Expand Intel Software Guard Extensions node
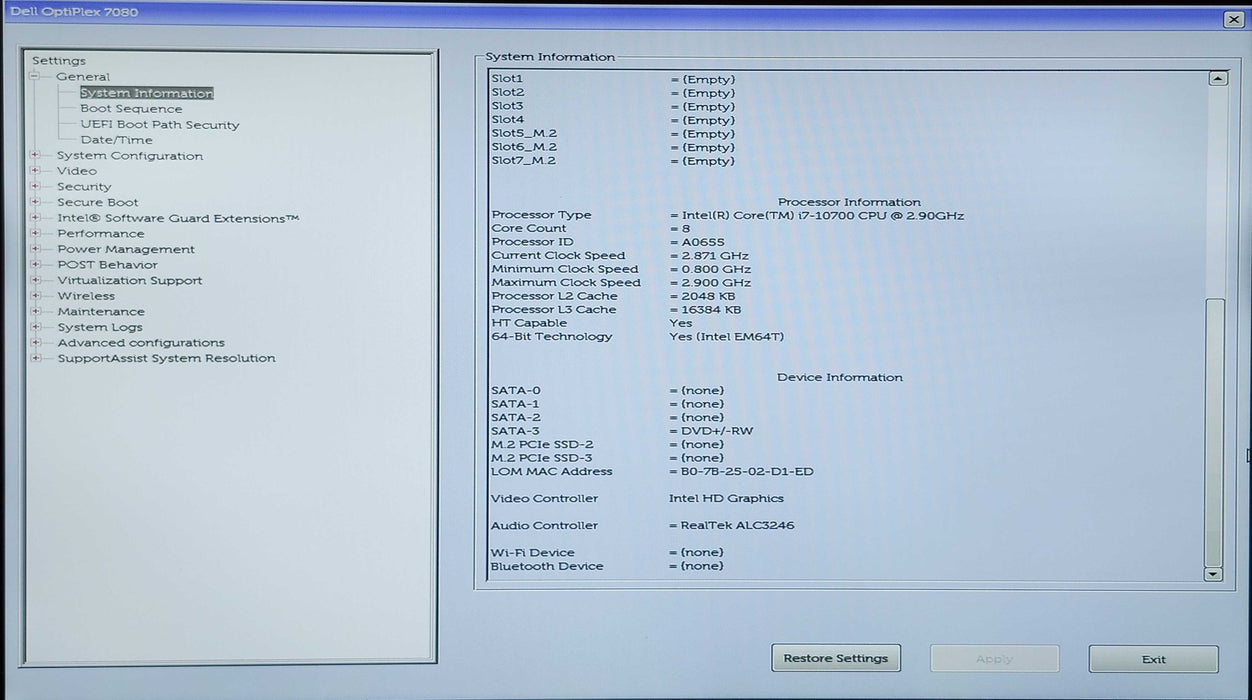The width and height of the screenshot is (1252, 700). coord(35,218)
